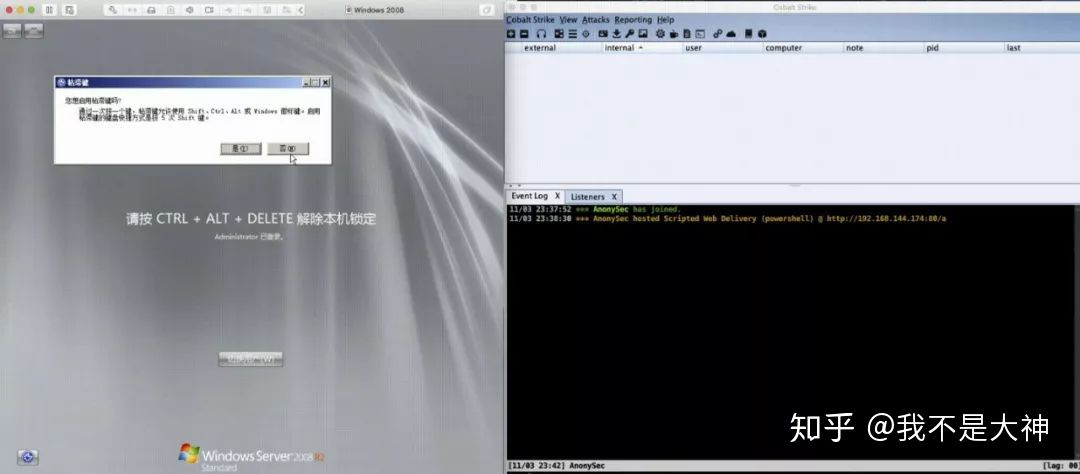1080x474 pixels.
Task: Open the Help book icon in toolbar
Action: (749, 34)
